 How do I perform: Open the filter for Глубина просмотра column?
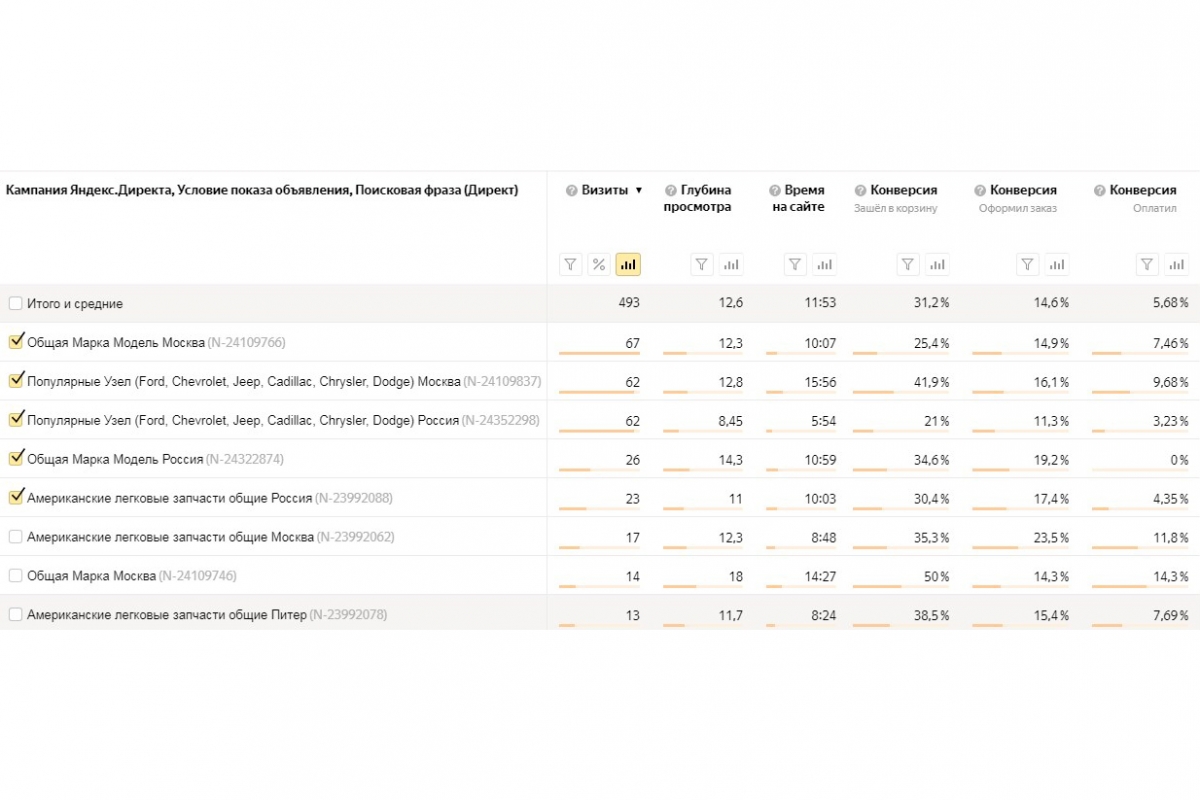703,265
